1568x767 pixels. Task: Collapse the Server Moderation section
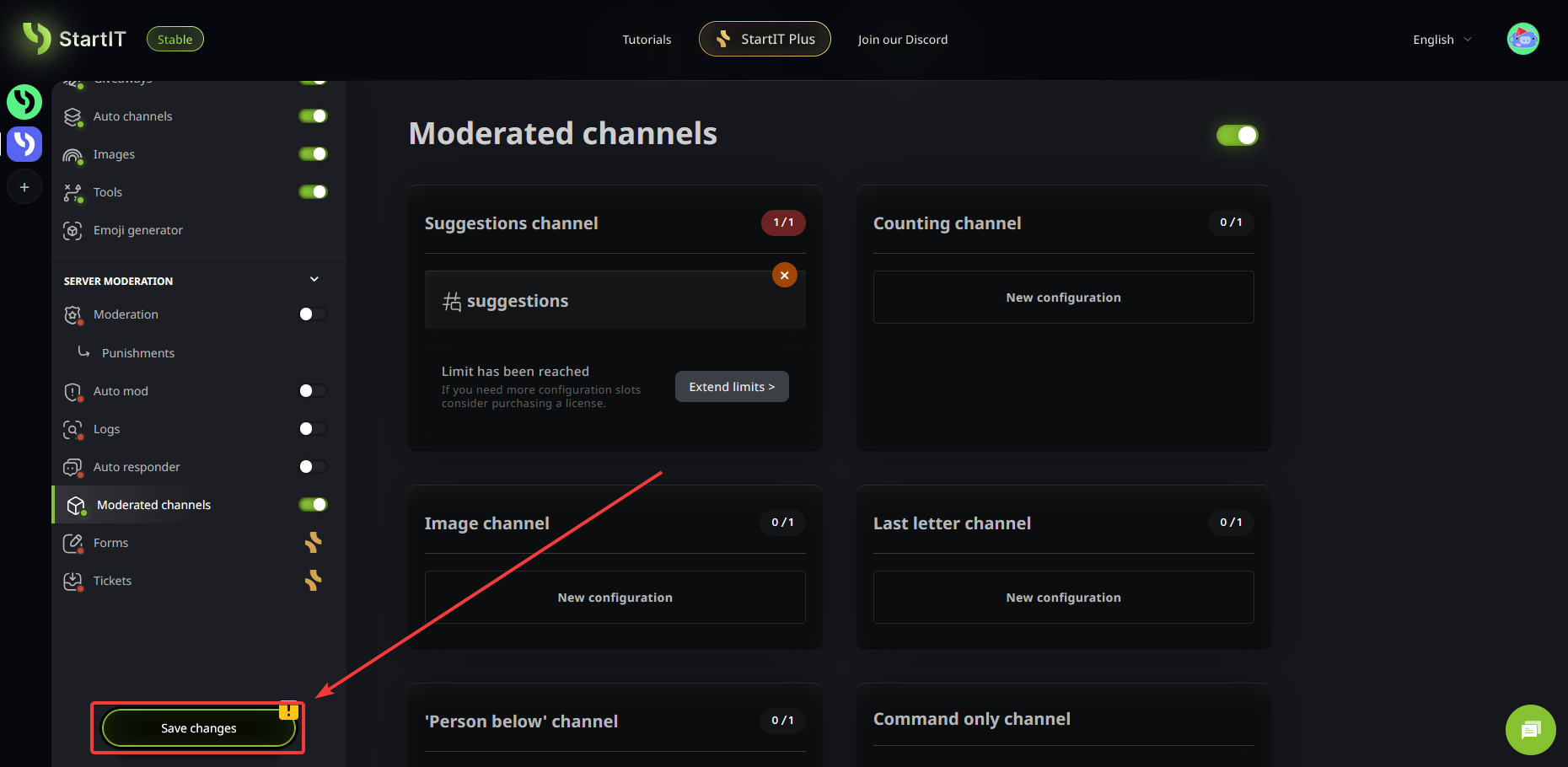pyautogui.click(x=314, y=280)
